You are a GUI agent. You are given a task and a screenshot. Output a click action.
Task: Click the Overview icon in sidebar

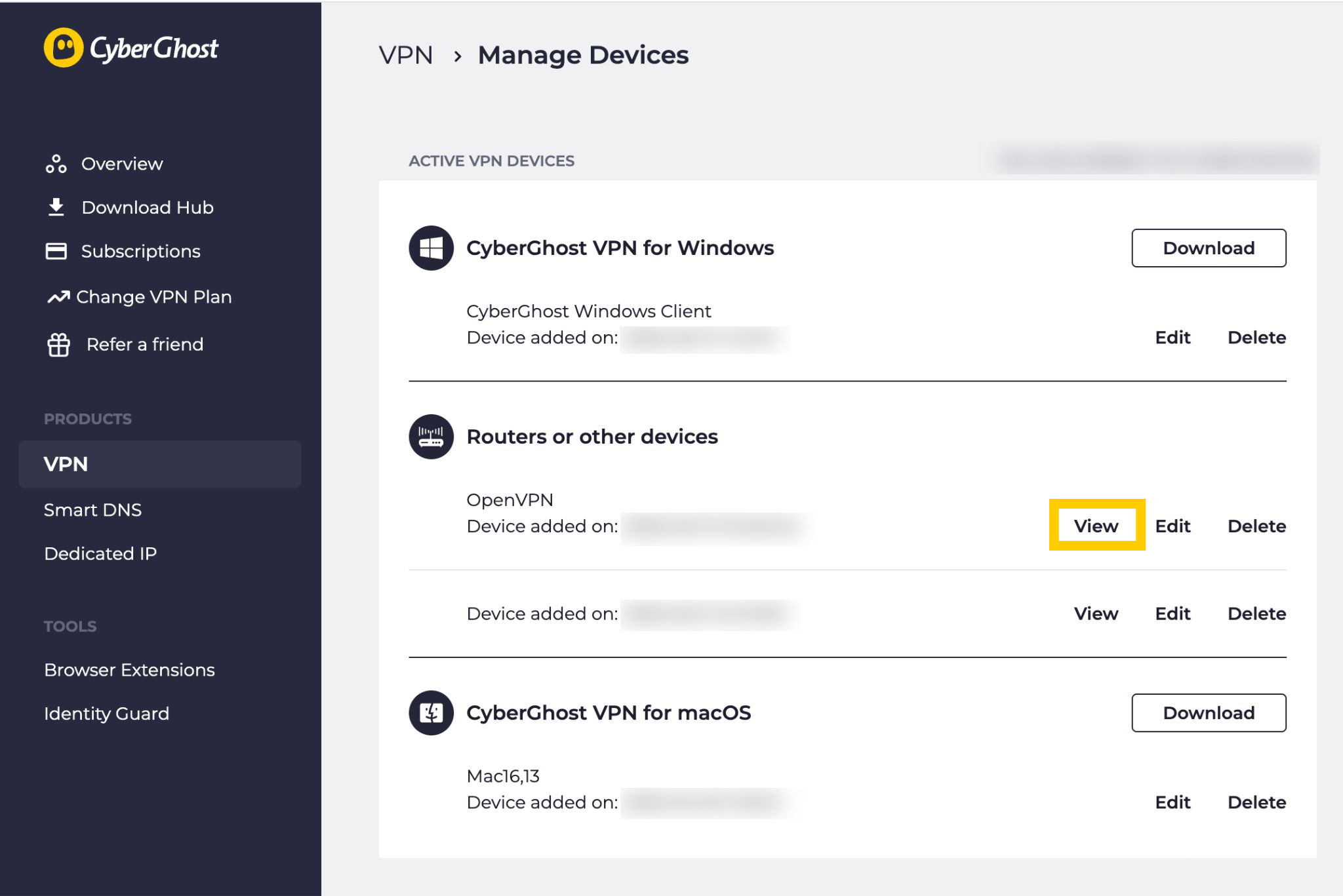click(56, 164)
